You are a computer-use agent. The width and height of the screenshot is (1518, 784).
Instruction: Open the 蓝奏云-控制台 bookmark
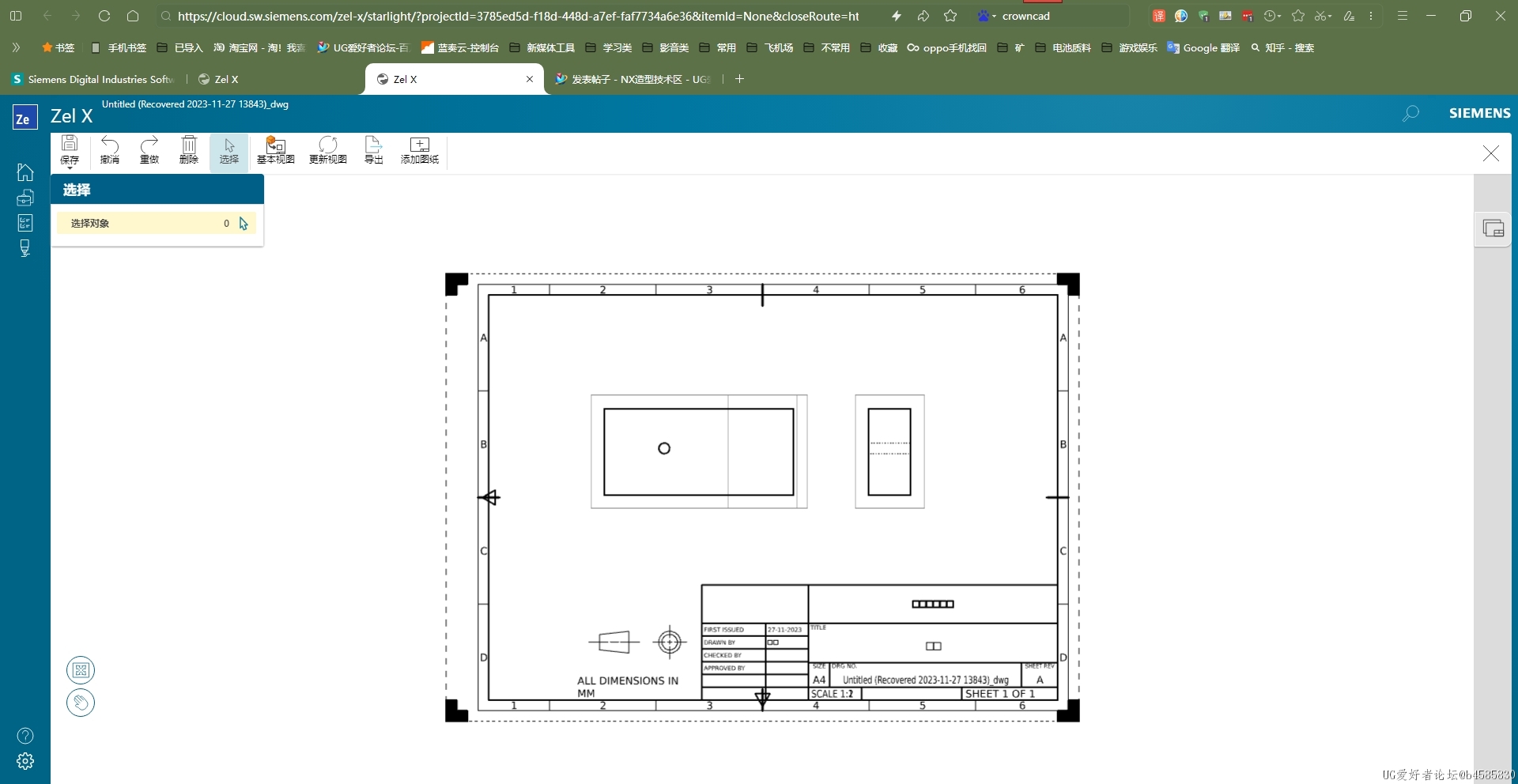[x=460, y=47]
